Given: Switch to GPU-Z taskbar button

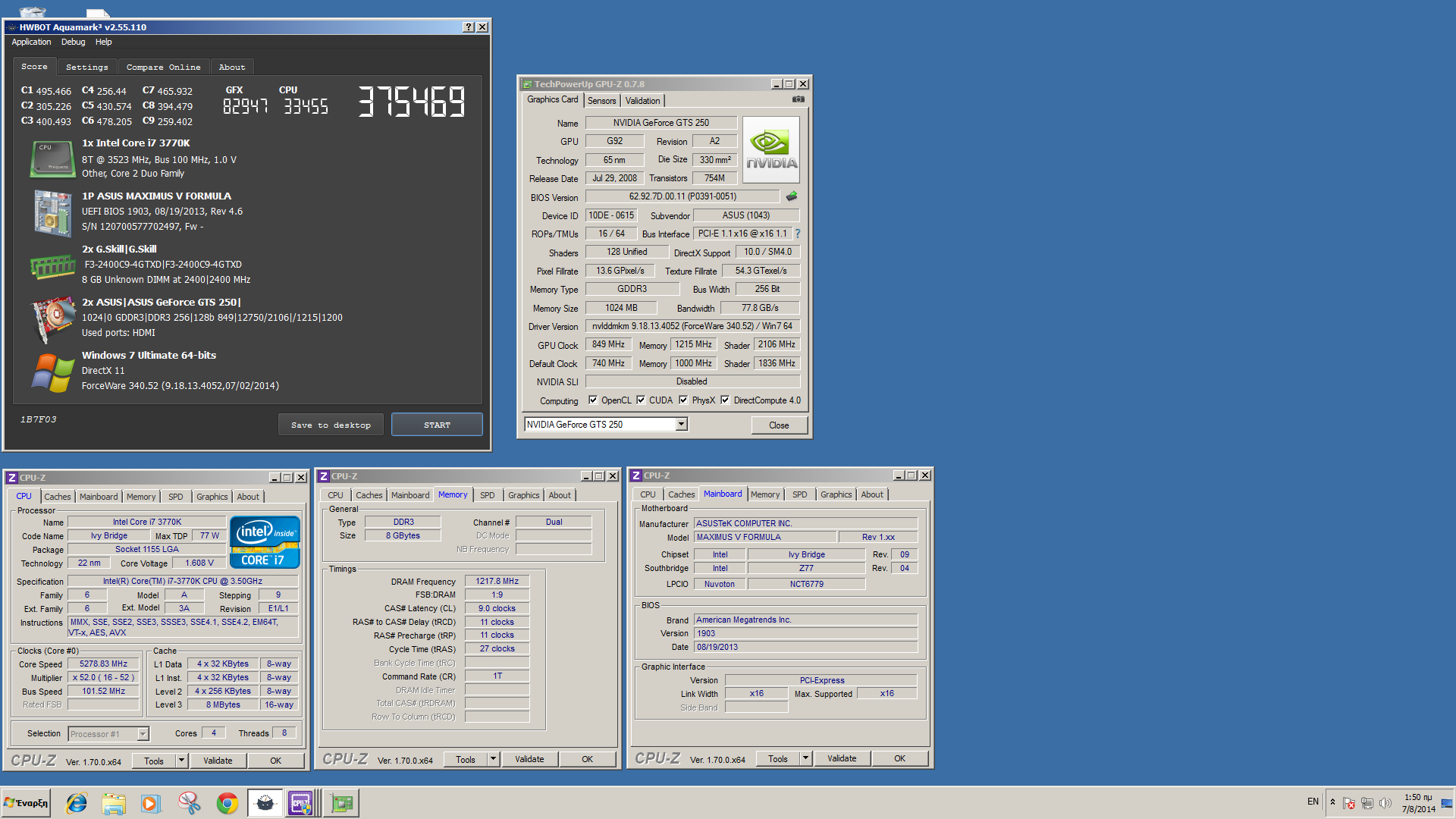Looking at the screenshot, I should [x=342, y=803].
